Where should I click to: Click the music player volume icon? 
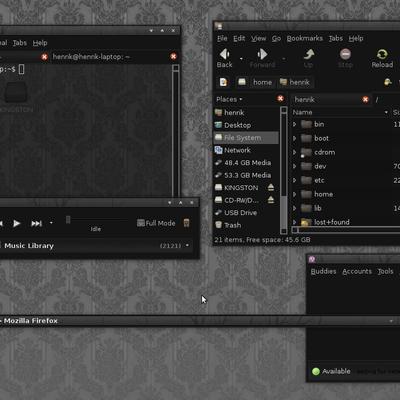187,223
